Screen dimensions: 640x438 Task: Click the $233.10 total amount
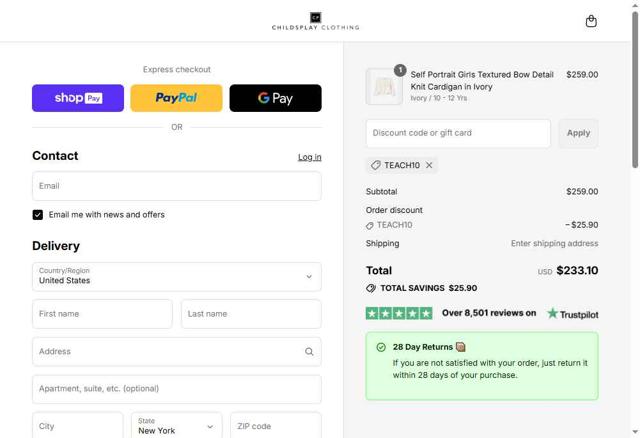point(577,271)
